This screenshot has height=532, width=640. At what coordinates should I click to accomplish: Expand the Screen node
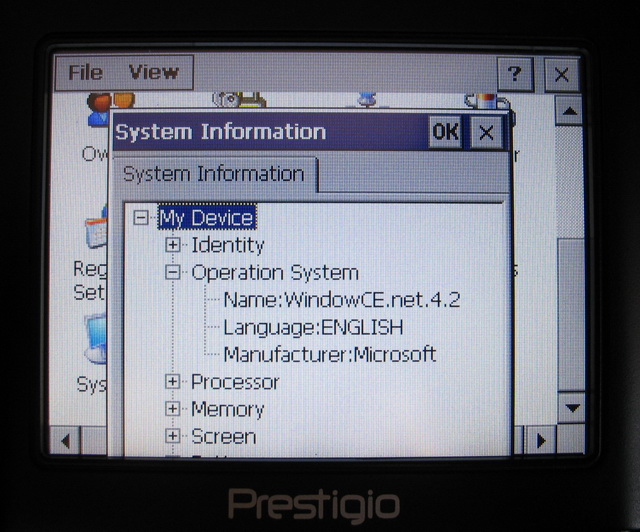click(173, 436)
